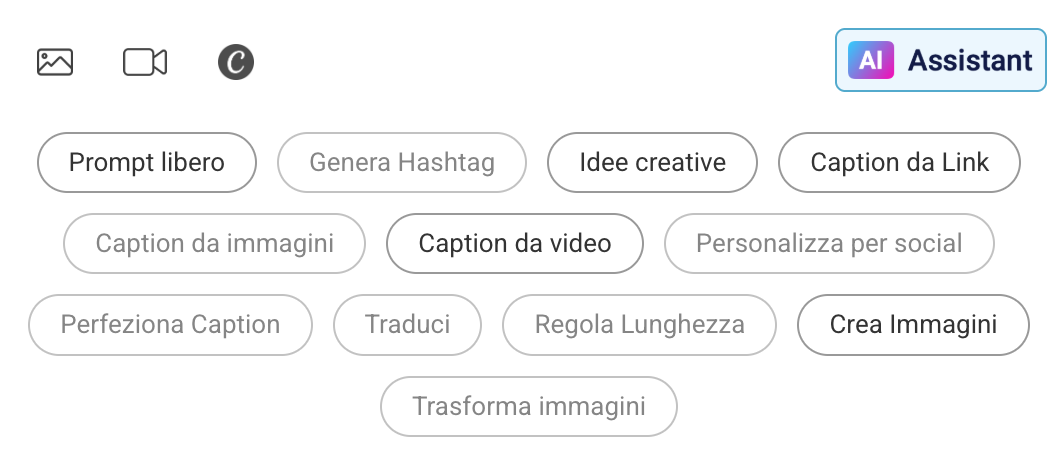Screen dimensions: 1062x464
Task: Click the image upload icon
Action: pos(55,62)
